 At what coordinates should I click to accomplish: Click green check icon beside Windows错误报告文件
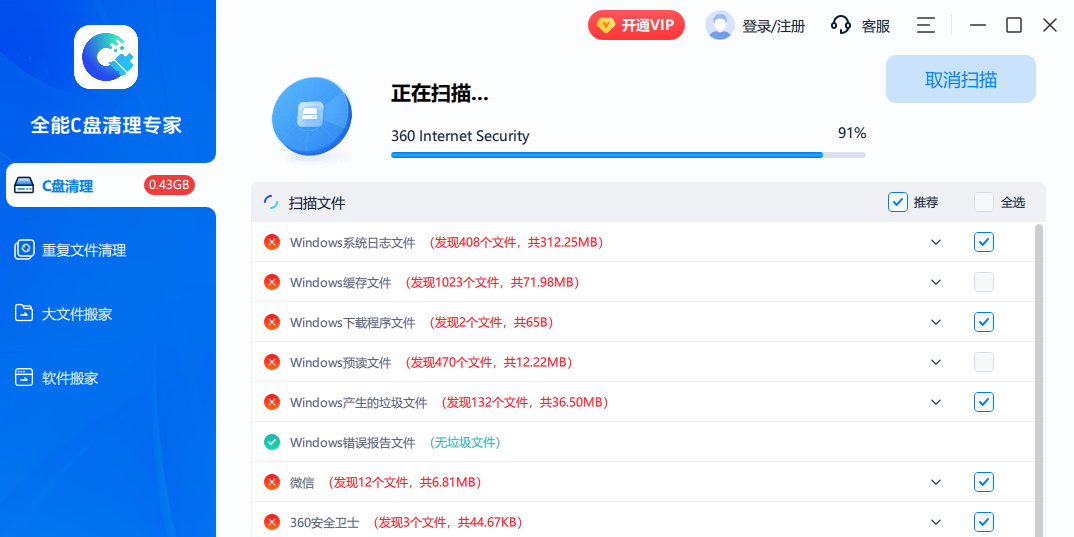pyautogui.click(x=272, y=442)
